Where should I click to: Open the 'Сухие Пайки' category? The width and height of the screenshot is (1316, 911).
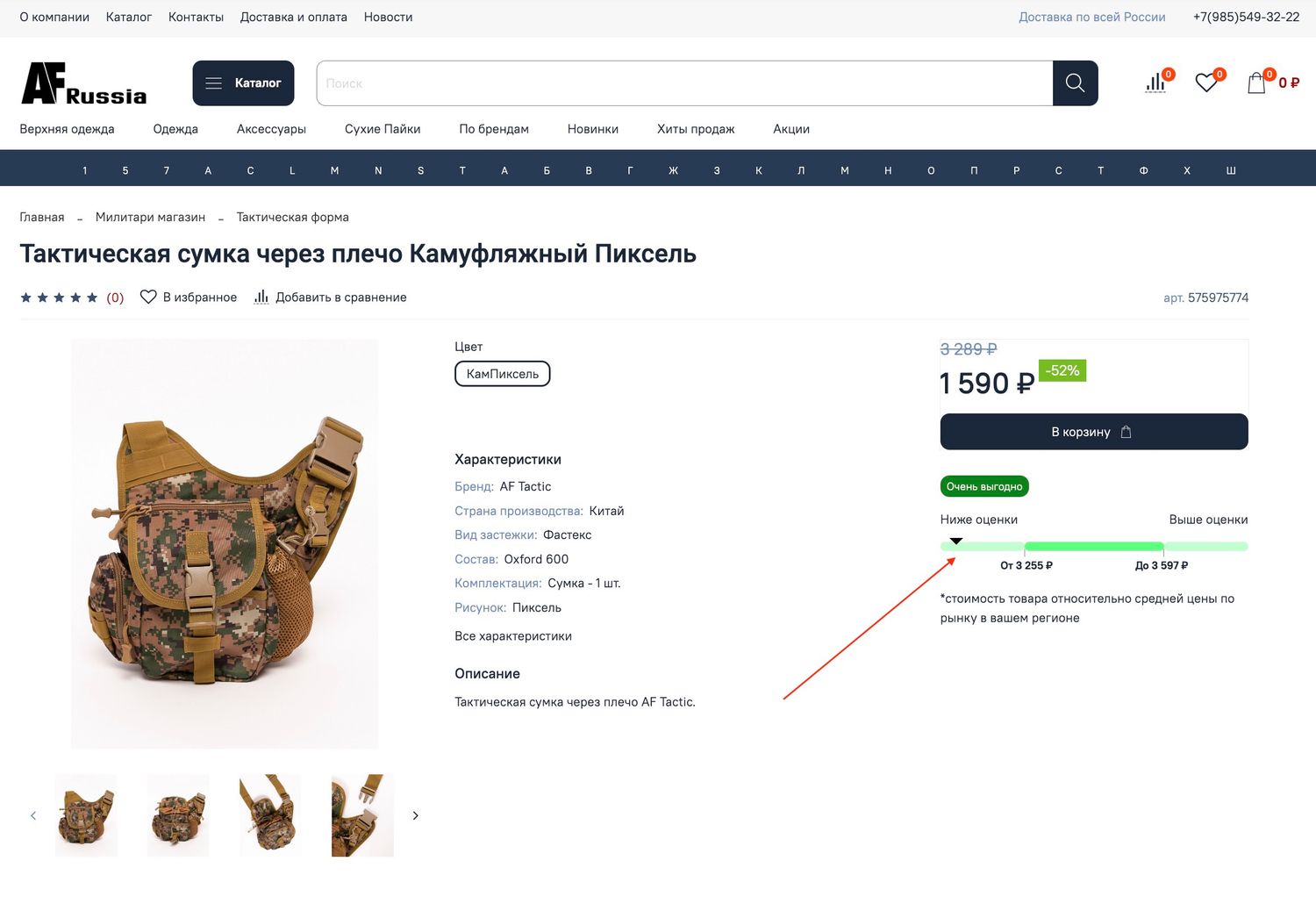[x=383, y=129]
